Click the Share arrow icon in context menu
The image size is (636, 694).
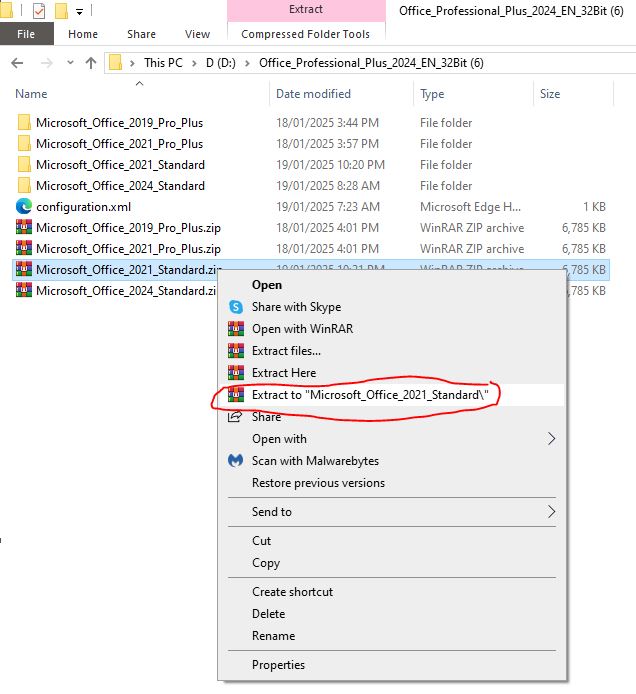pyautogui.click(x=235, y=416)
